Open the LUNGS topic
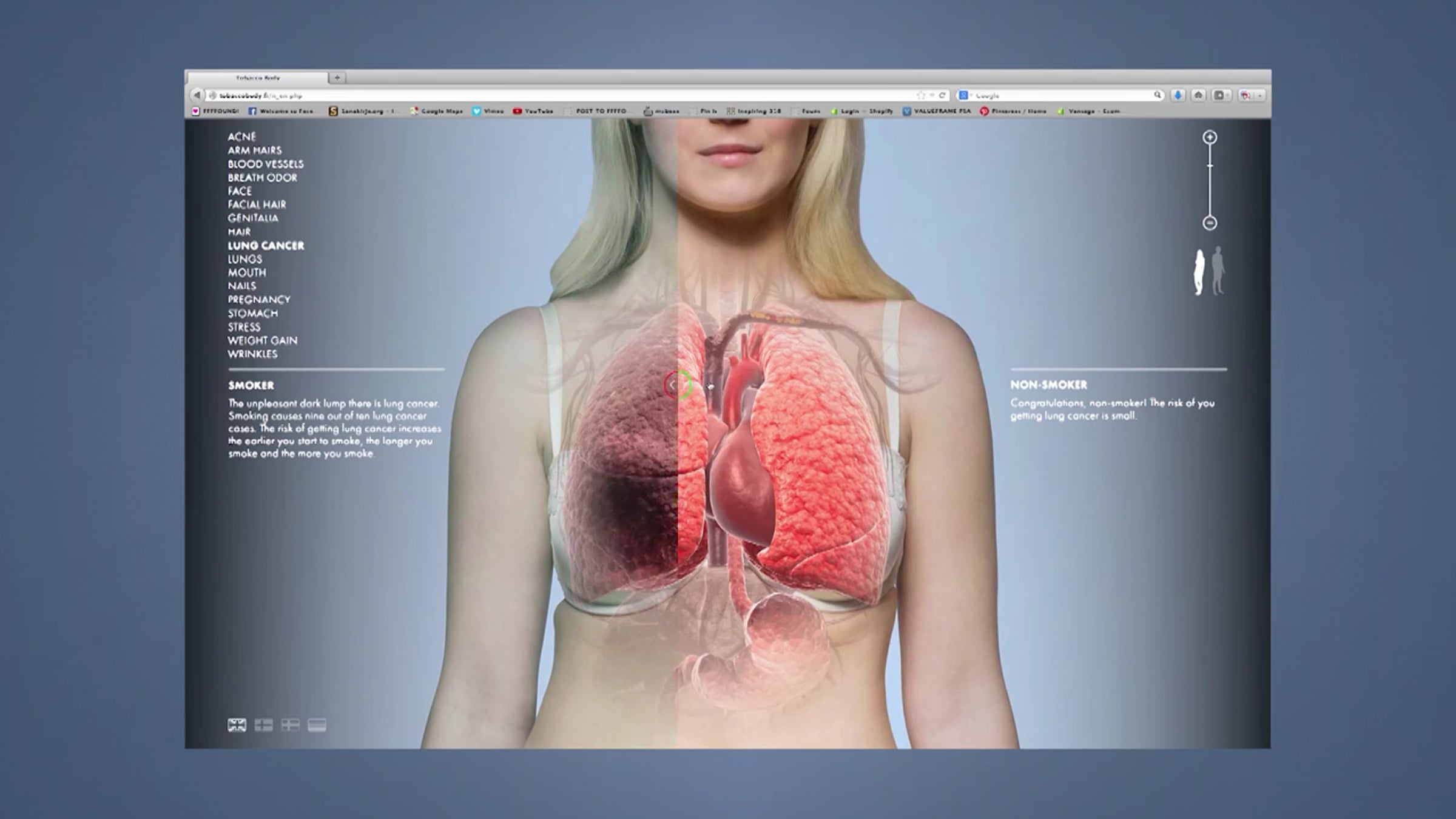This screenshot has width=1456, height=819. tap(245, 259)
